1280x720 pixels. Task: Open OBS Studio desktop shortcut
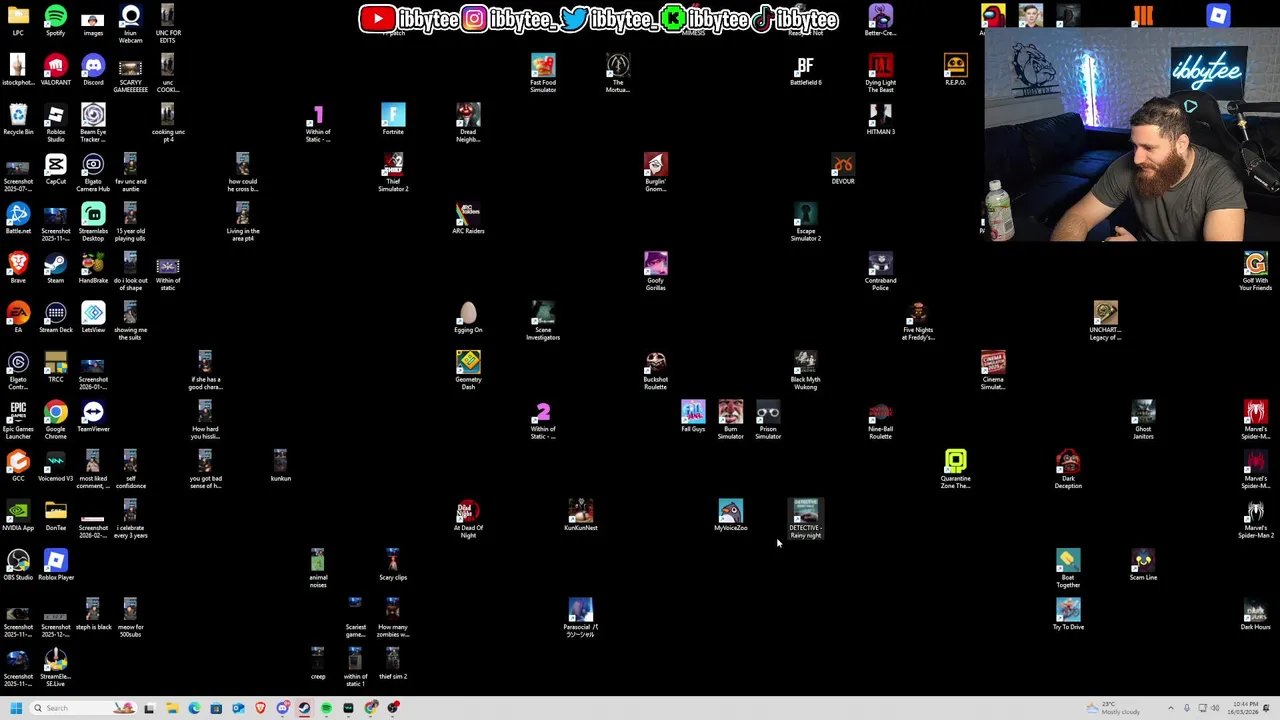[x=18, y=565]
